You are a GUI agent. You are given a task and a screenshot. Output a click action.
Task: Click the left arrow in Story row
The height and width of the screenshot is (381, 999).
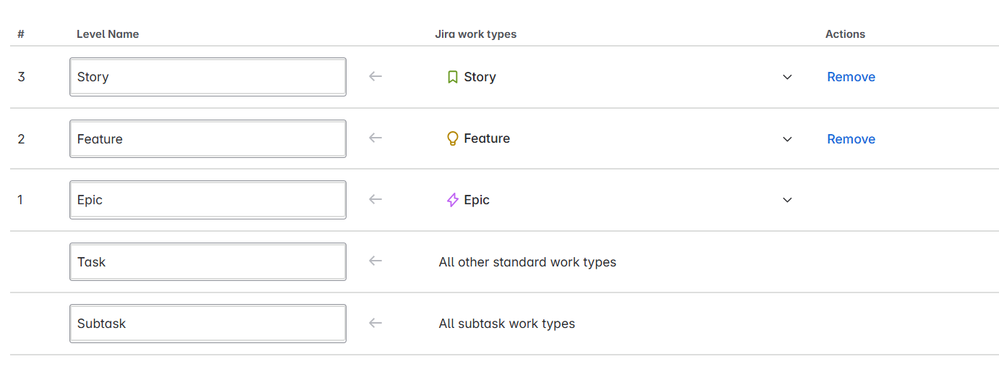click(x=375, y=76)
